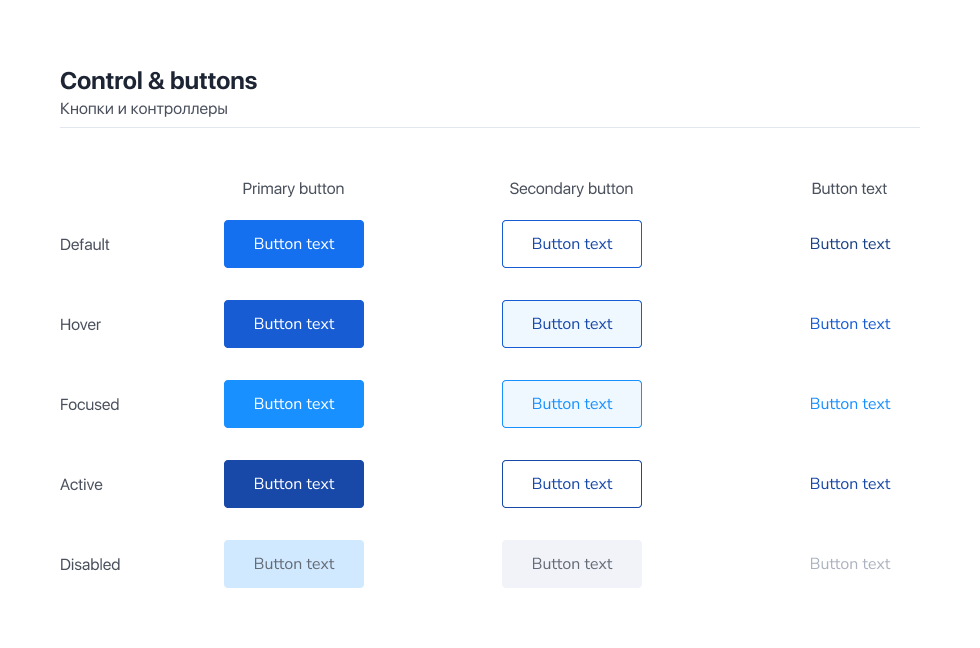The height and width of the screenshot is (648, 980).
Task: Click the Control & buttons heading
Action: point(158,81)
